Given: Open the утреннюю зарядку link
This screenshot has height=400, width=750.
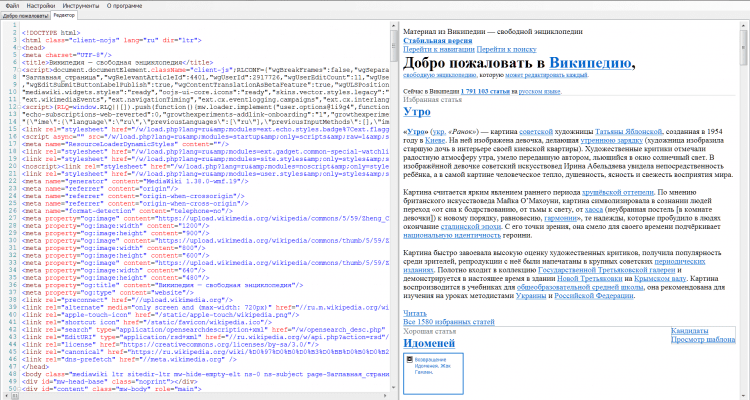Looking at the screenshot, I should click(x=611, y=141).
